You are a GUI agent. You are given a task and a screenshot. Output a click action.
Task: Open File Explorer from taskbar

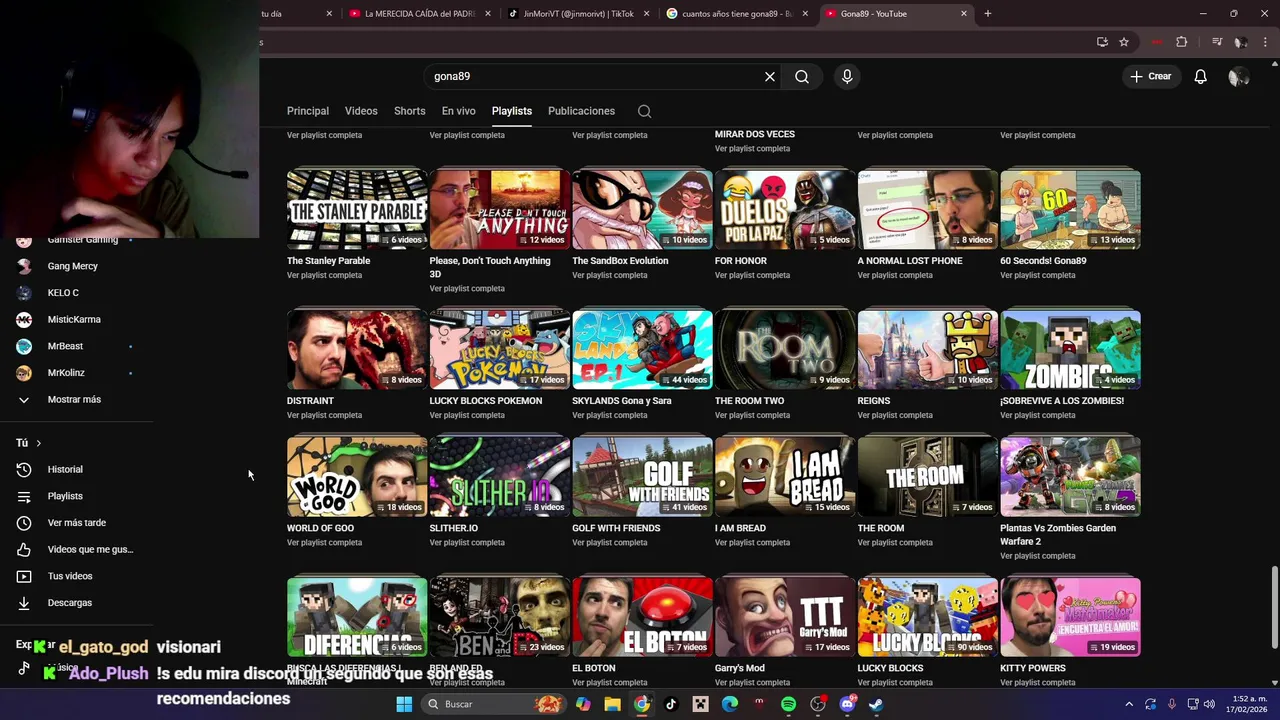(612, 704)
